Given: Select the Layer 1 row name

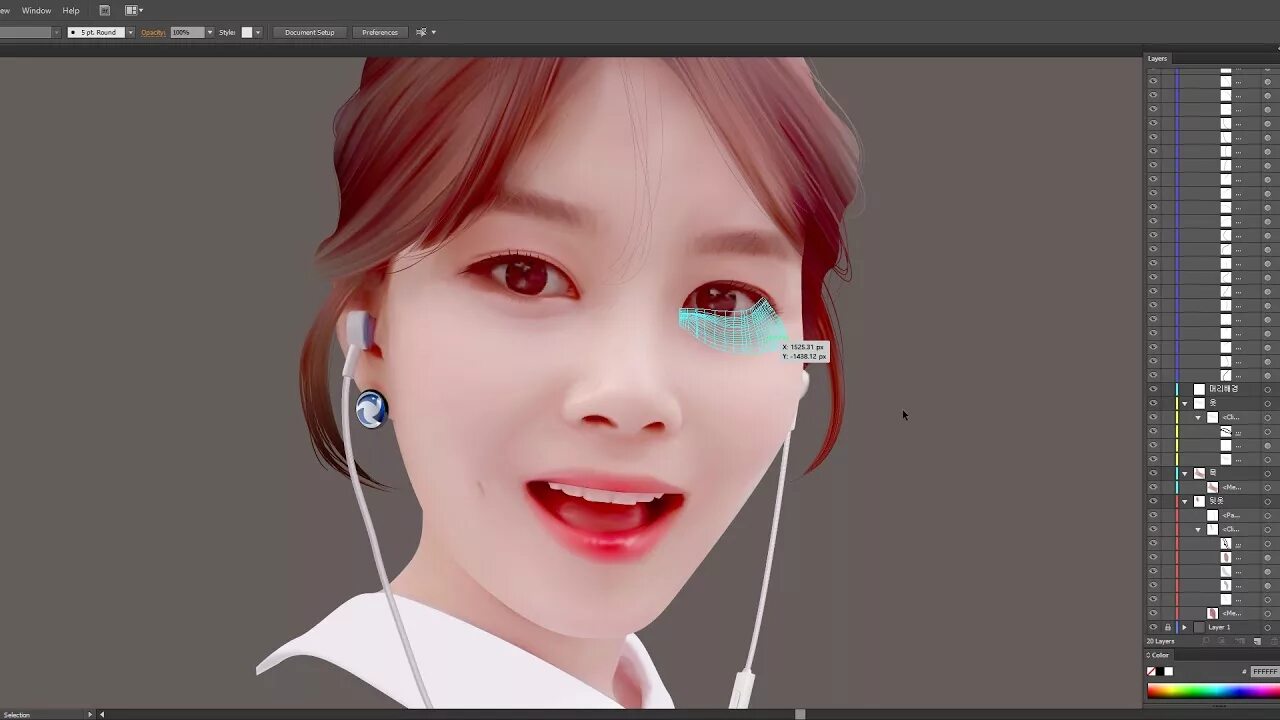Looking at the screenshot, I should (x=1220, y=627).
